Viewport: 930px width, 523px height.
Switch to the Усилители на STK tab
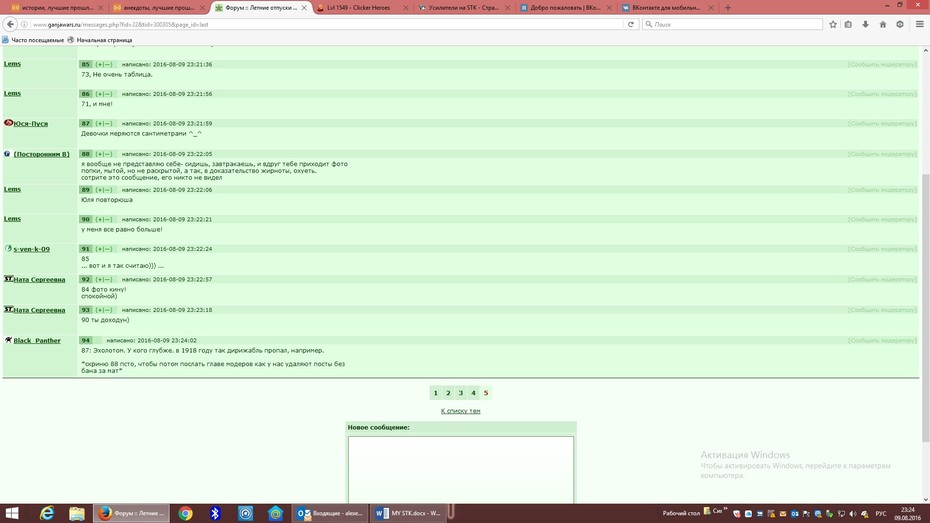[x=463, y=8]
